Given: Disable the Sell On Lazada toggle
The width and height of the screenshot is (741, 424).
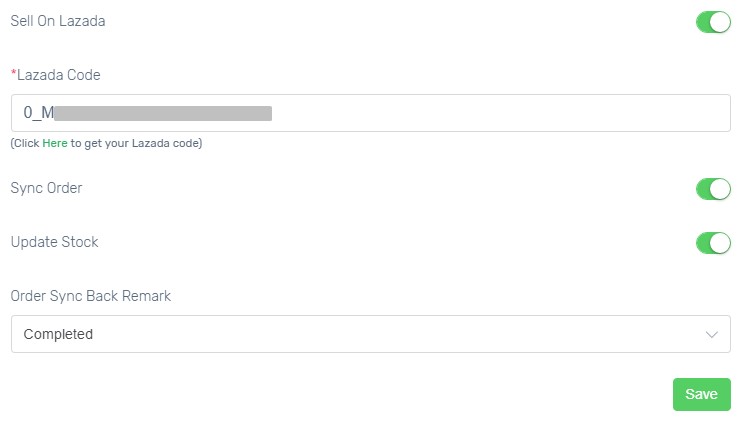Looking at the screenshot, I should 713,22.
